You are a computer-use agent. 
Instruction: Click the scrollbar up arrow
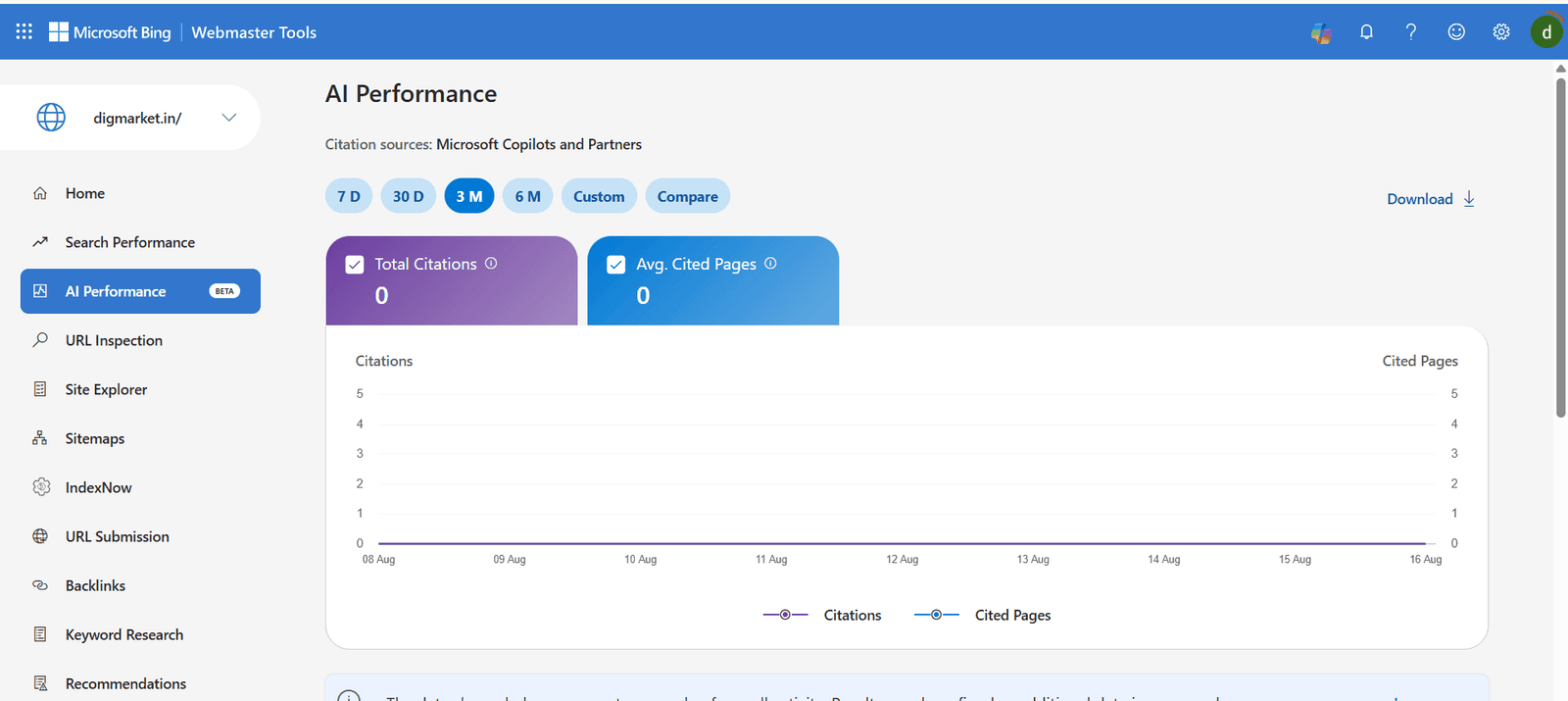1560,69
